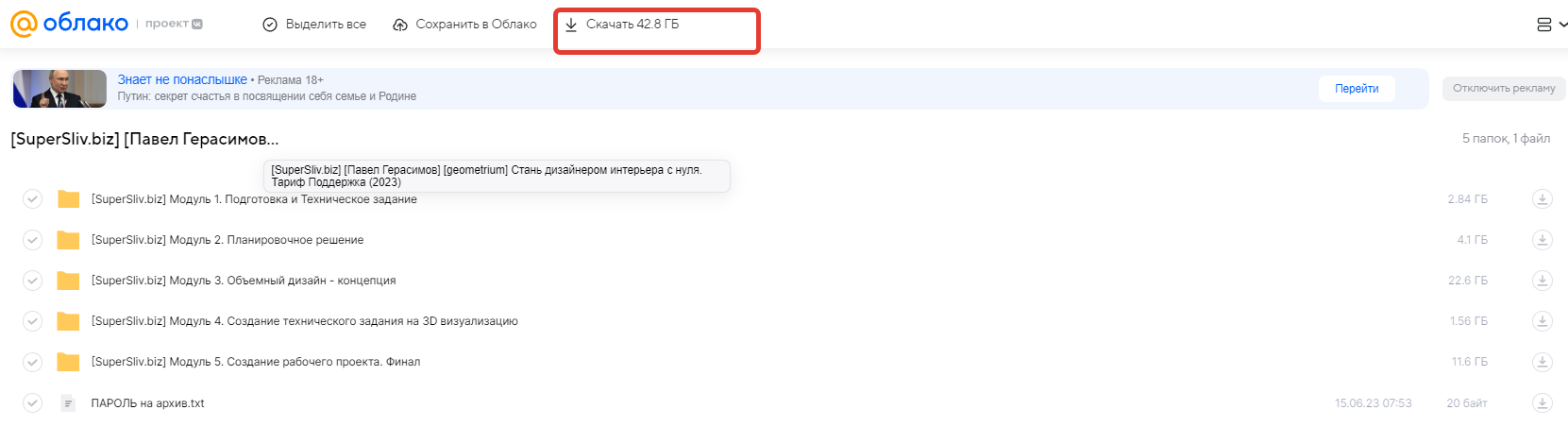Download ПАРОЛЬ на архив.txt via its row icon
1568x444 pixels.
pos(1542,403)
